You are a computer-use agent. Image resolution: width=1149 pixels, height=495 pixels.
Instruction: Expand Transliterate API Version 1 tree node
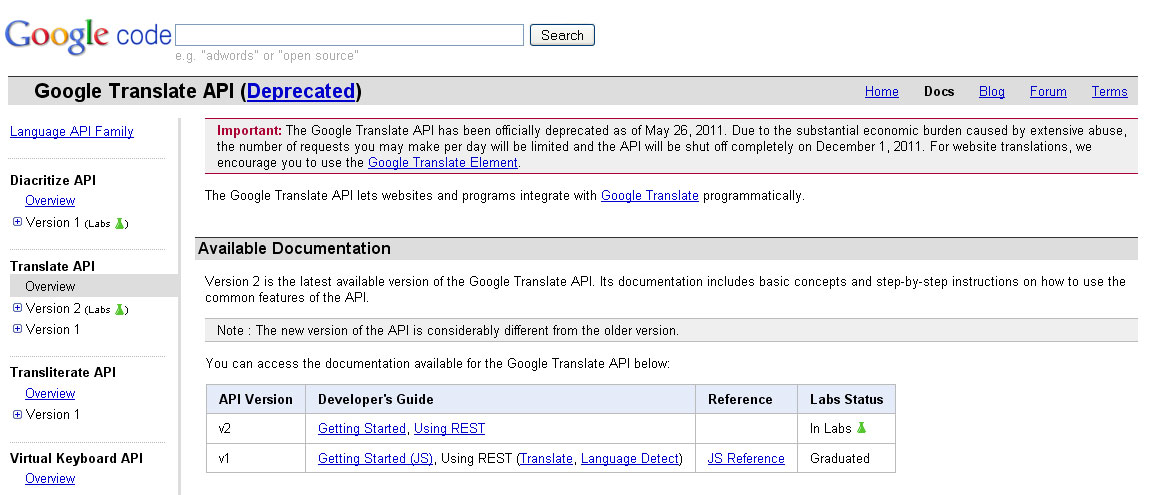[17, 414]
